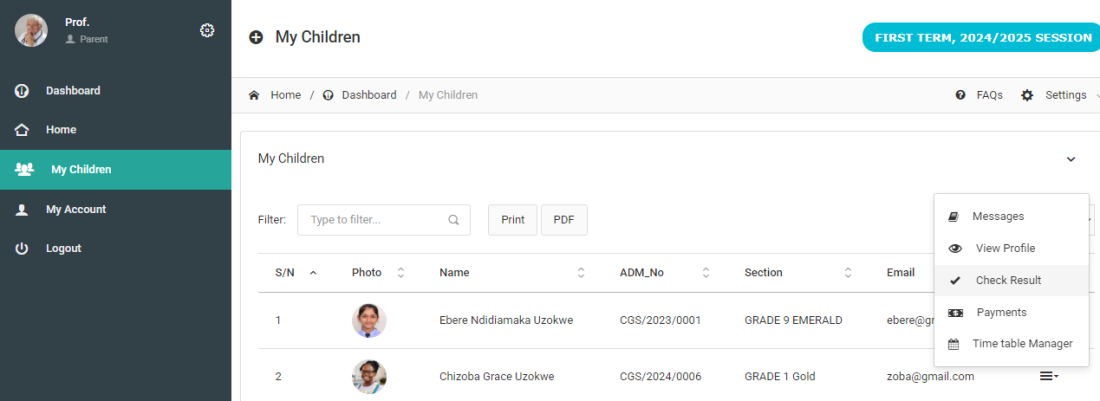Open the action menu icon for Chizoba's row
The image size is (1100, 401).
click(1049, 376)
